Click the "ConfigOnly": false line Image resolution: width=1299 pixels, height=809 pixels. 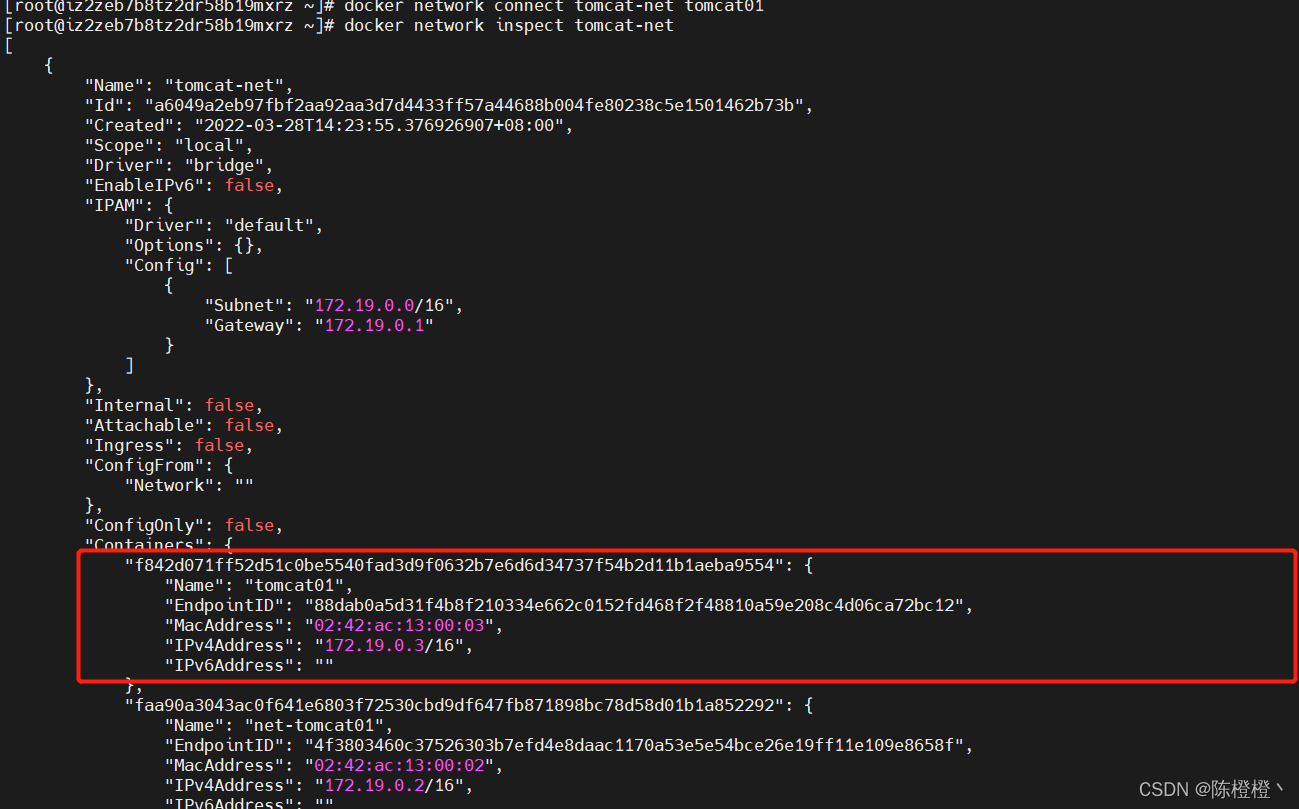(x=184, y=525)
